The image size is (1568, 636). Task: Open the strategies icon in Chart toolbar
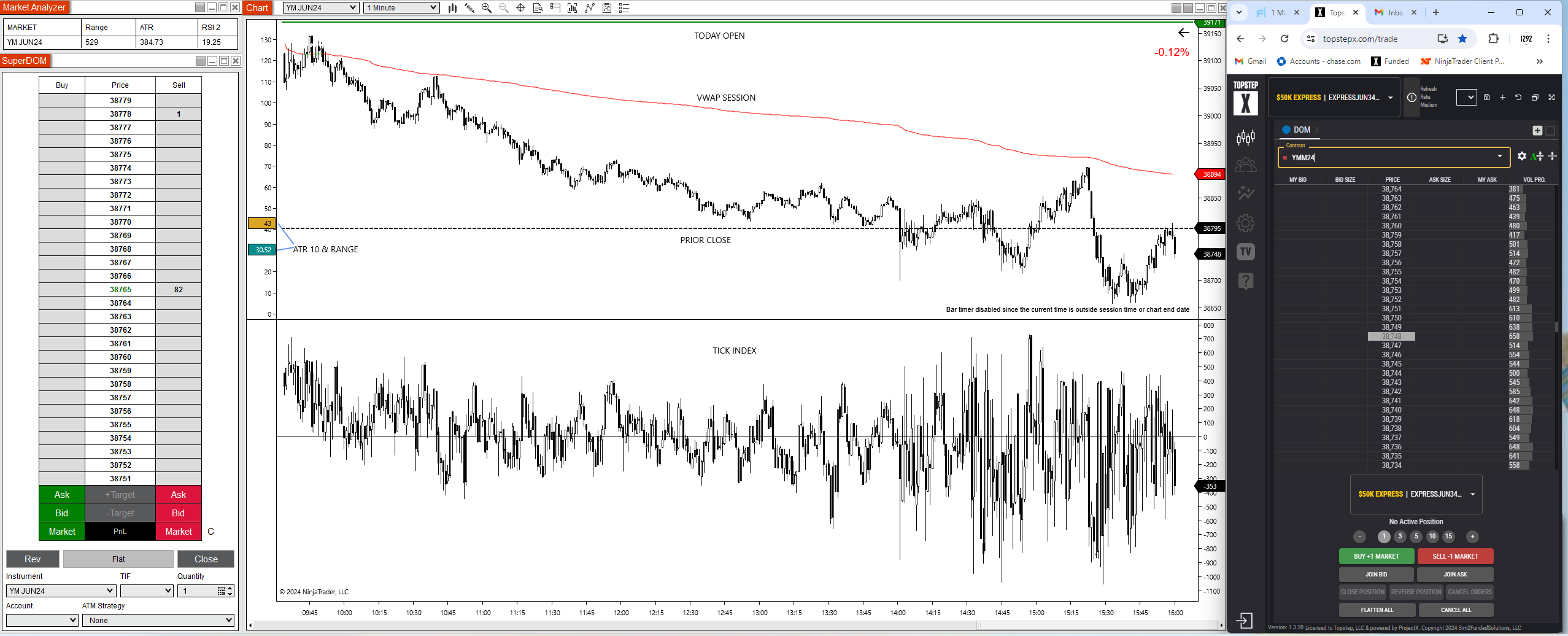tap(607, 8)
